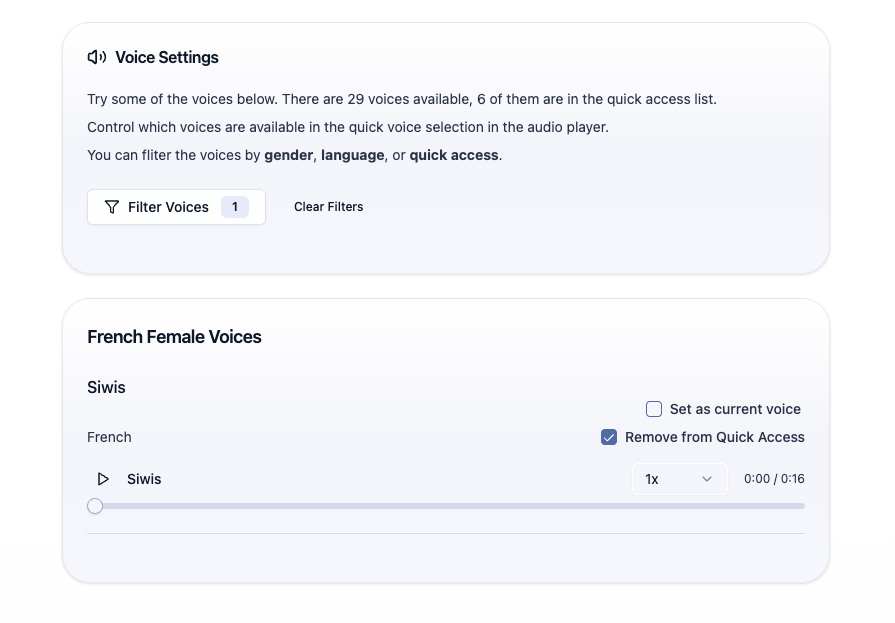Uncheck the Remove from Quick Access checkbox
This screenshot has width=895, height=623.
click(x=609, y=437)
